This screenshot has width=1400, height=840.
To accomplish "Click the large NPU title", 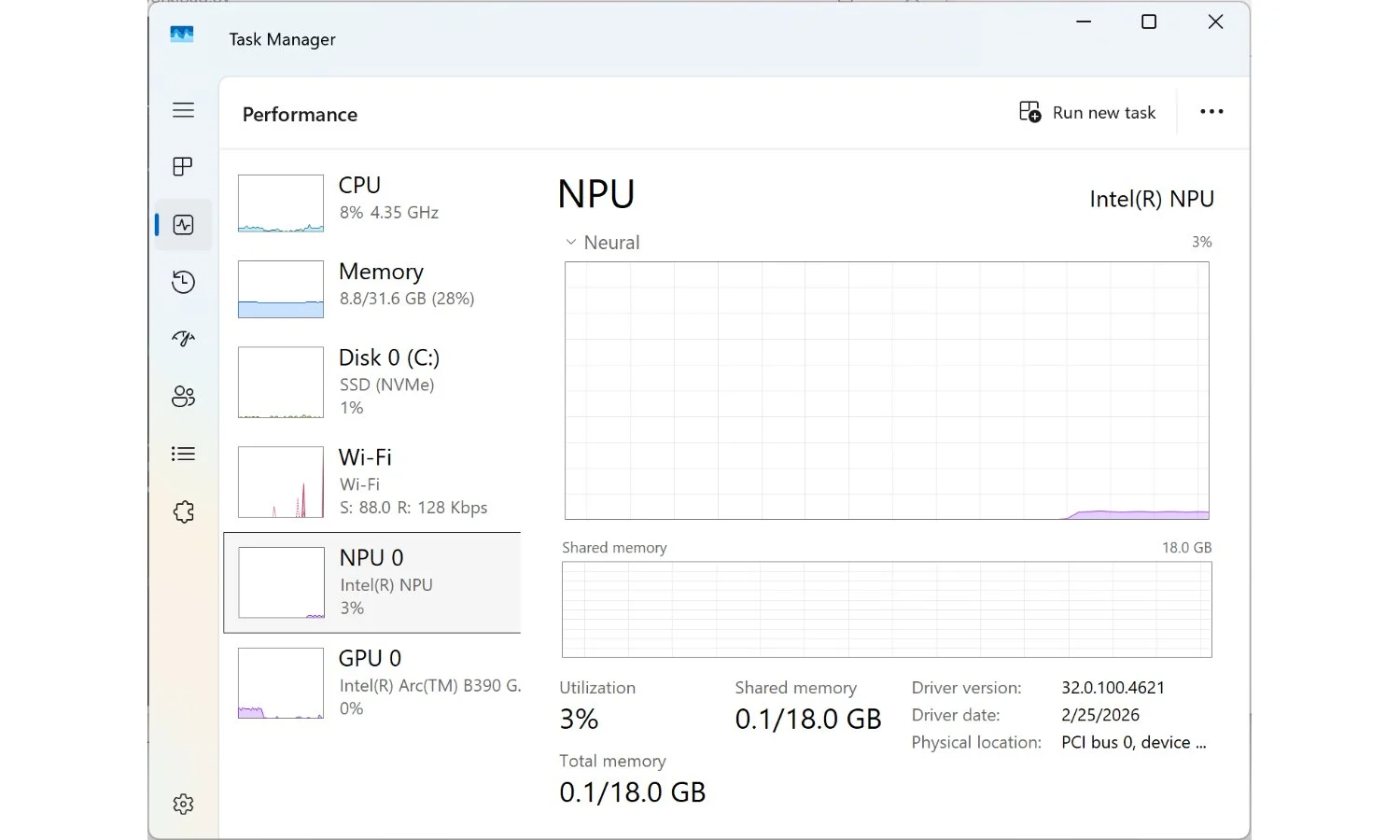I will (x=596, y=194).
